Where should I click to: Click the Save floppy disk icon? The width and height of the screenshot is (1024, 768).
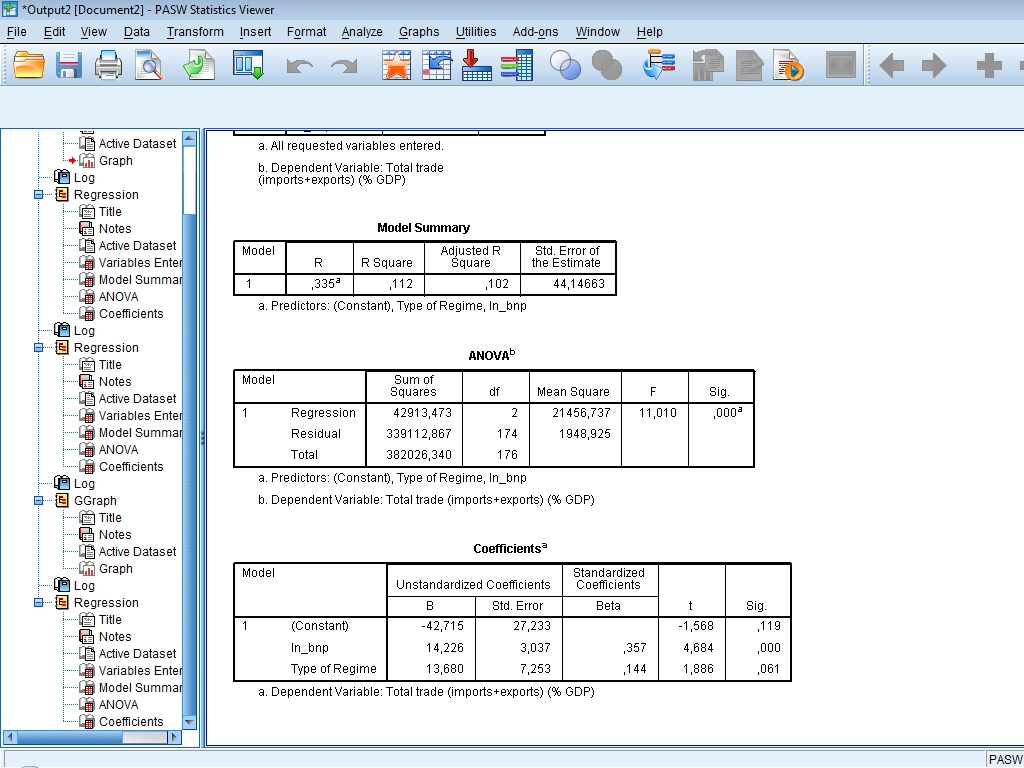[69, 66]
